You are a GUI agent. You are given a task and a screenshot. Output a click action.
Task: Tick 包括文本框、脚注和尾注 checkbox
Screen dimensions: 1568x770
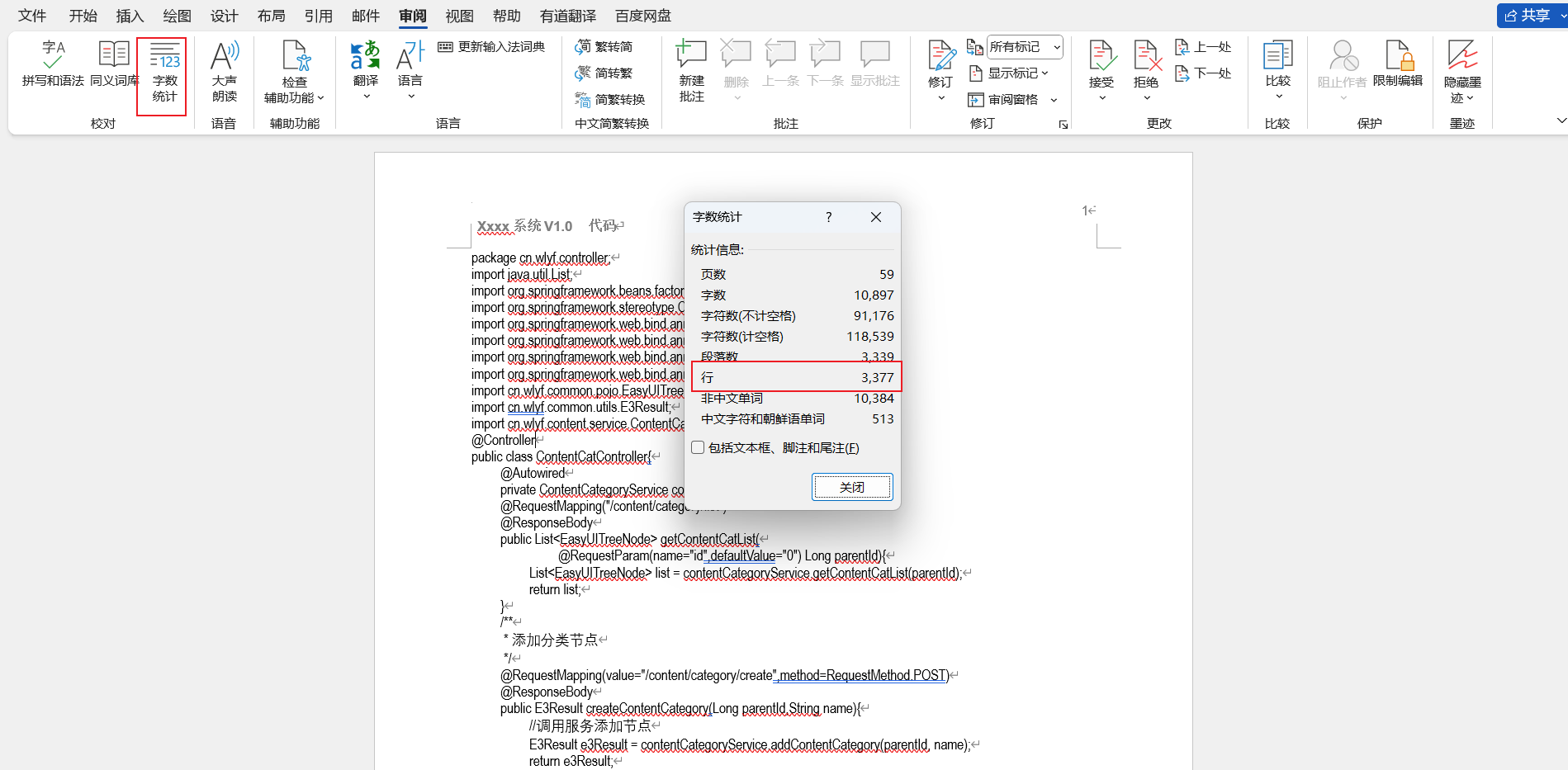(698, 447)
